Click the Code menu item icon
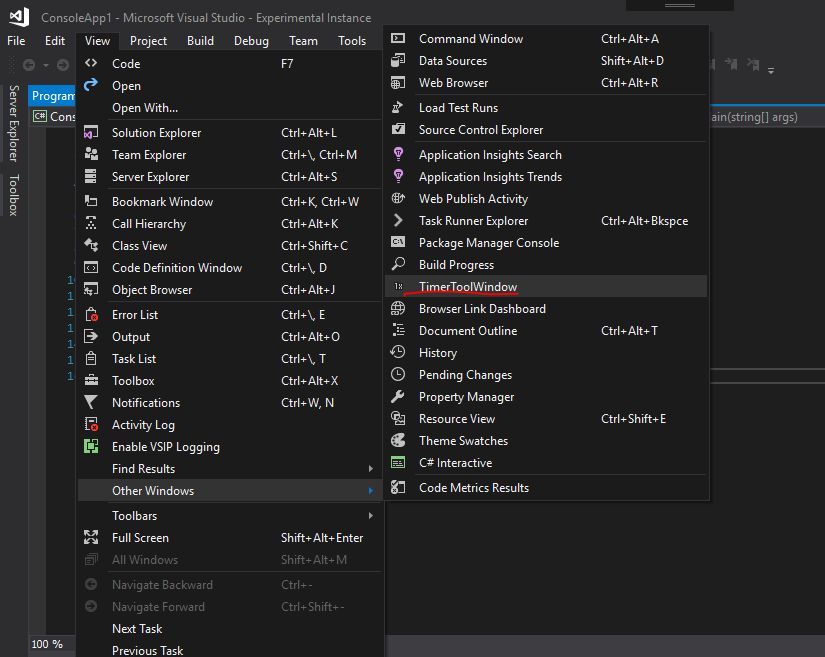This screenshot has width=825, height=657. point(91,63)
